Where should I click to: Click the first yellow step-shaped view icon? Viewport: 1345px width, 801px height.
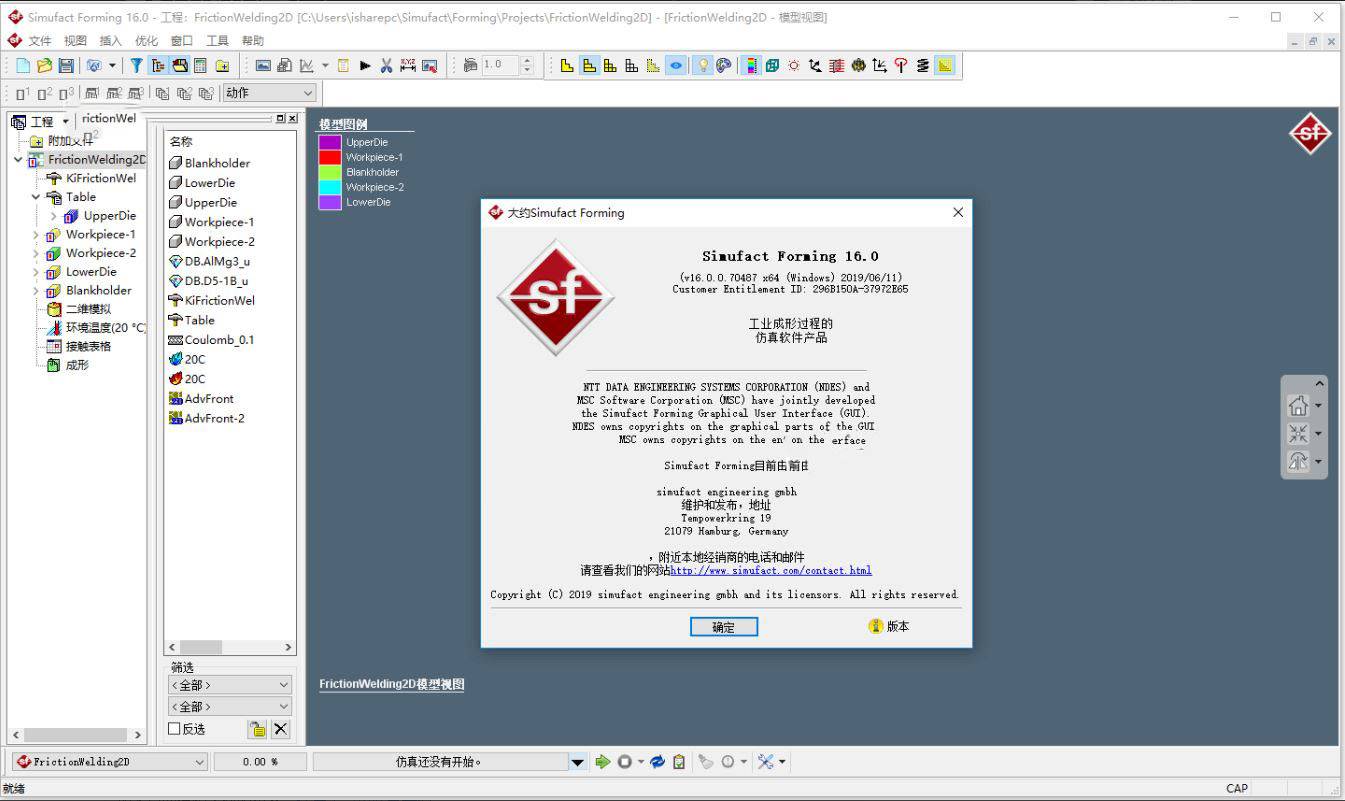pyautogui.click(x=567, y=65)
